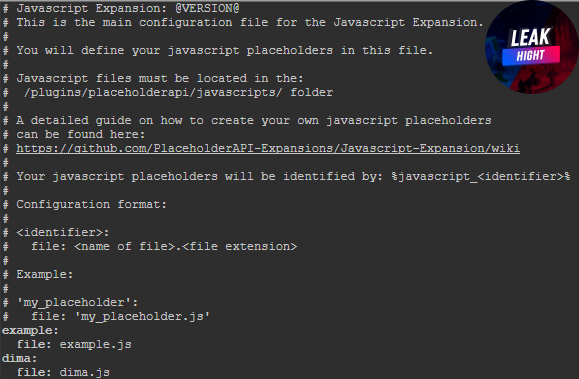Image resolution: width=579 pixels, height=379 pixels.
Task: Click on 'file: example.js' line
Action: 74,345
